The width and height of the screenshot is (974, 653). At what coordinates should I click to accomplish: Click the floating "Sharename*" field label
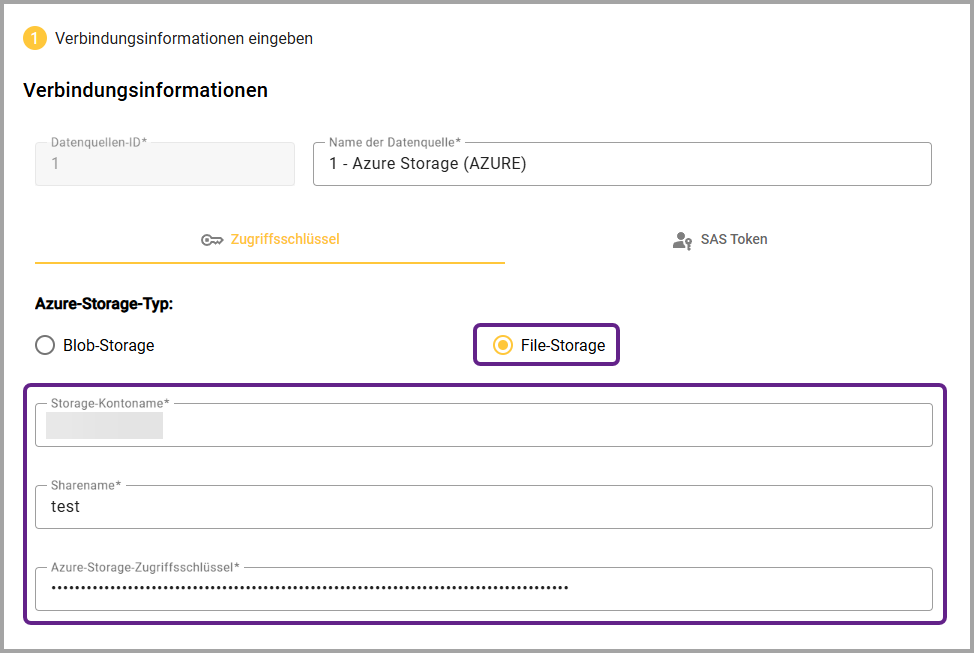(x=85, y=485)
